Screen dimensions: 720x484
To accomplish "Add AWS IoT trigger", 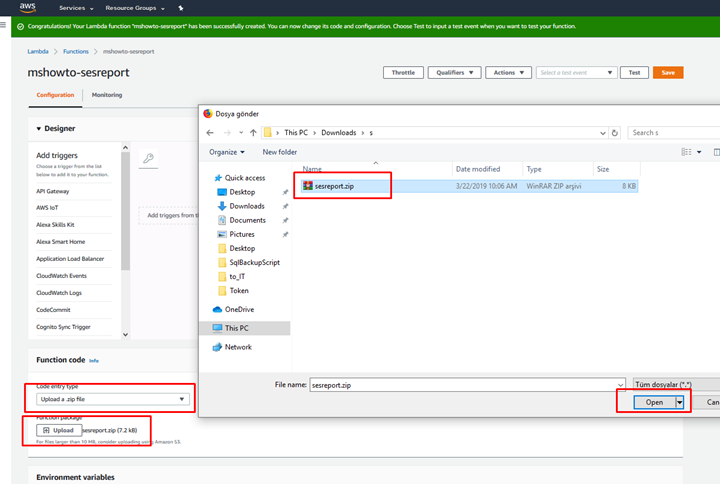I will pyautogui.click(x=47, y=208).
